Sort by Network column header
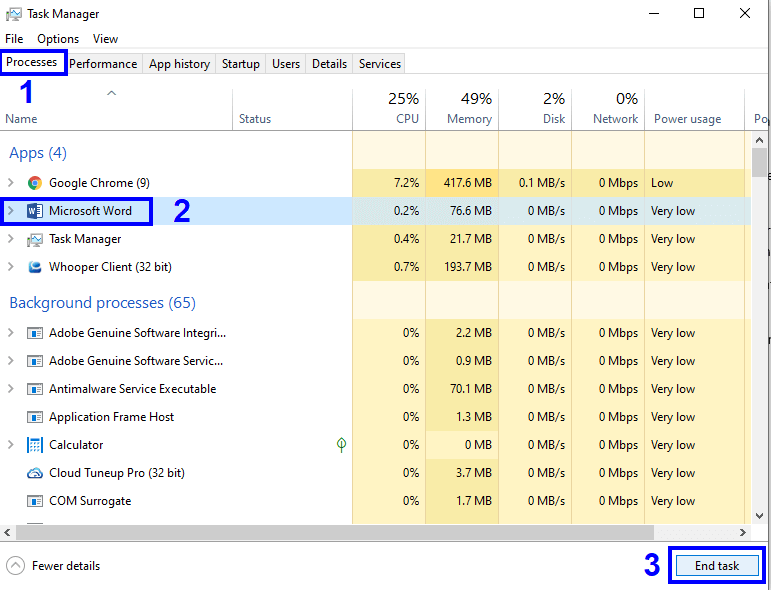The width and height of the screenshot is (771, 590). [x=608, y=109]
